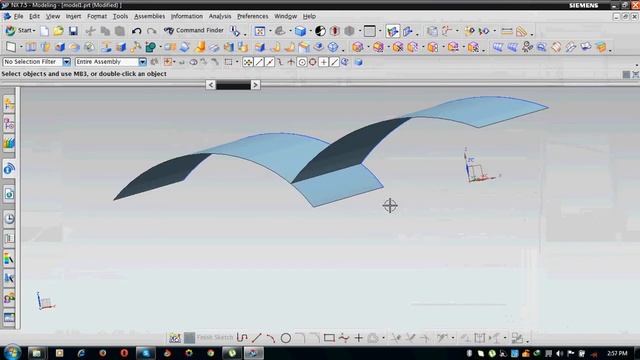Image resolution: width=640 pixels, height=360 pixels.
Task: Select the Profile sketch curve tool
Action: click(x=242, y=338)
